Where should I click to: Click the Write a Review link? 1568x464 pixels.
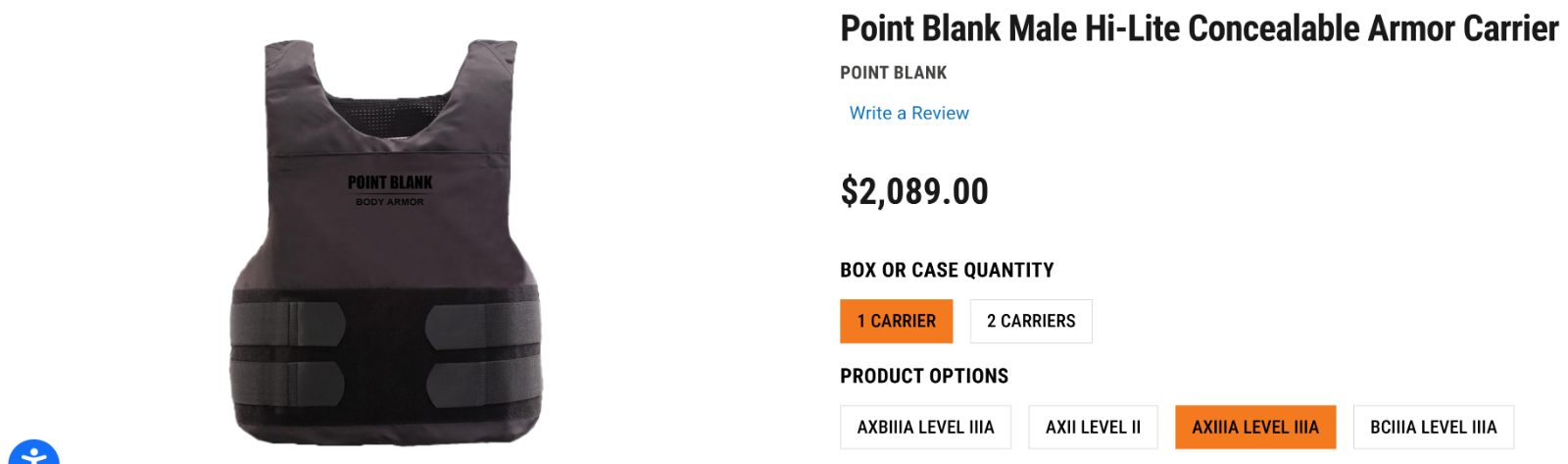point(908,113)
